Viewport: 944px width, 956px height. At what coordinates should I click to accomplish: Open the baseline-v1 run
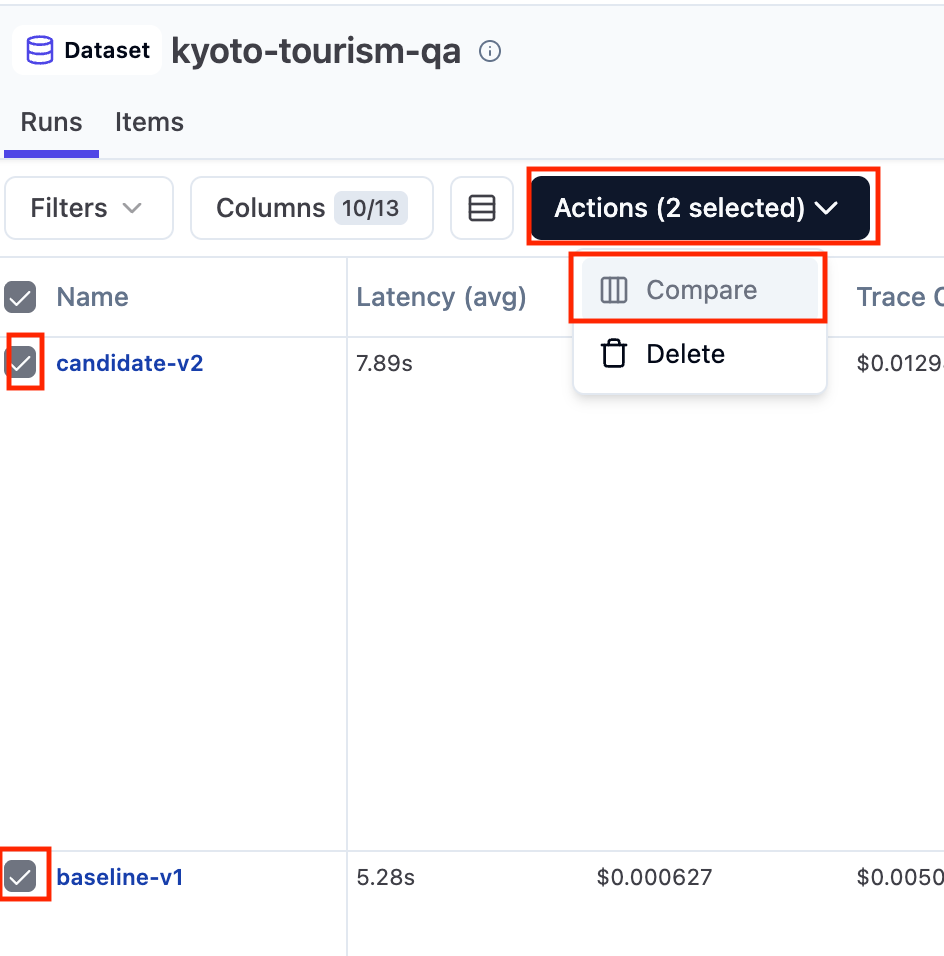pos(120,876)
